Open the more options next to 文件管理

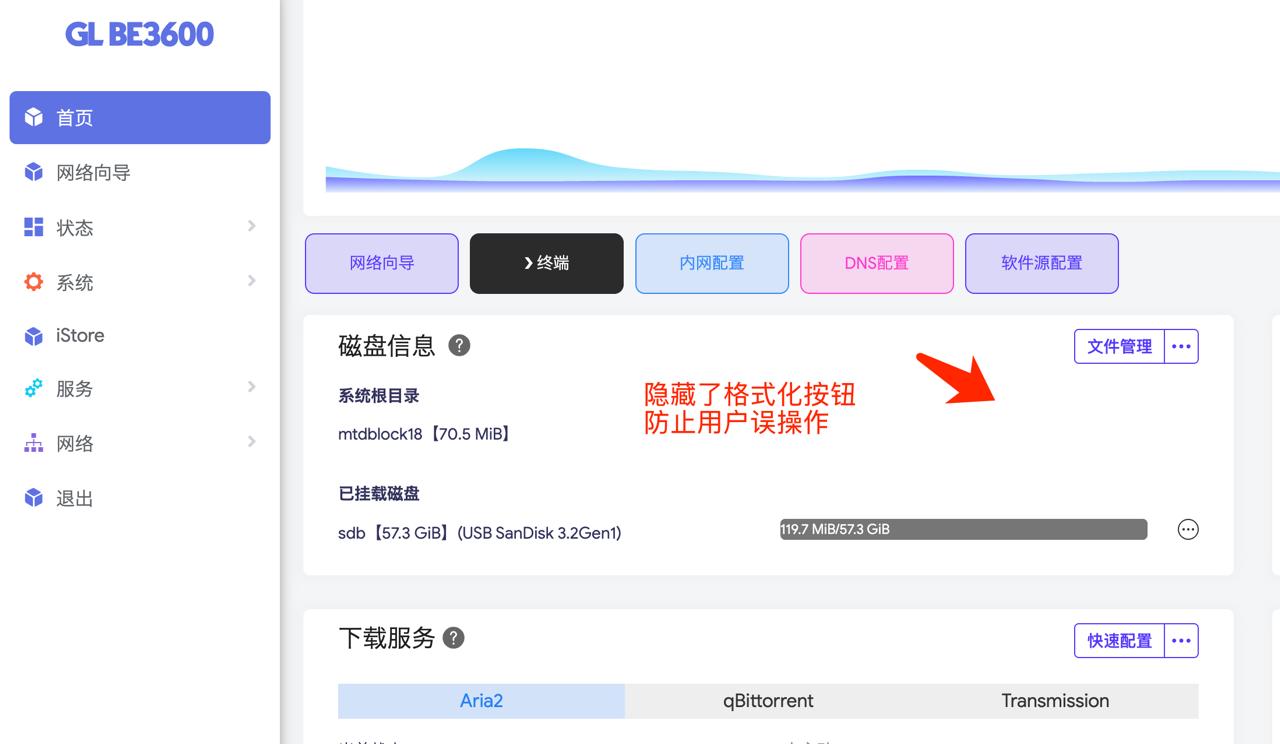[1181, 346]
